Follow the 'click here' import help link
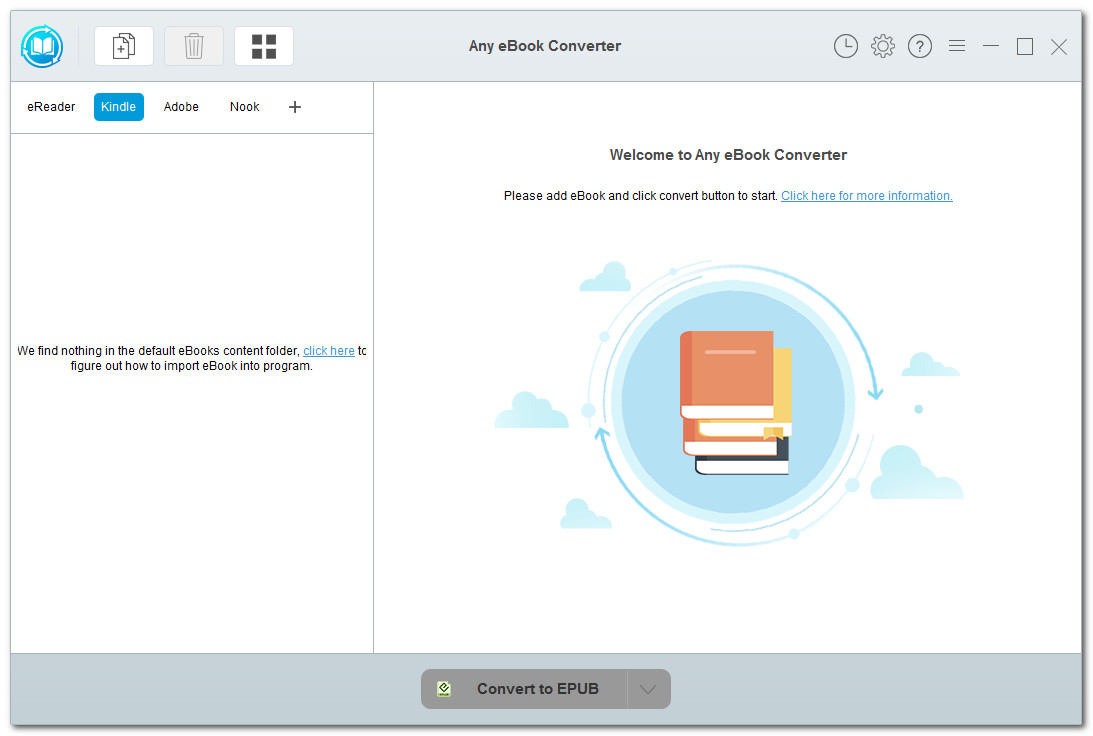Image resolution: width=1093 pixels, height=736 pixels. (328, 351)
